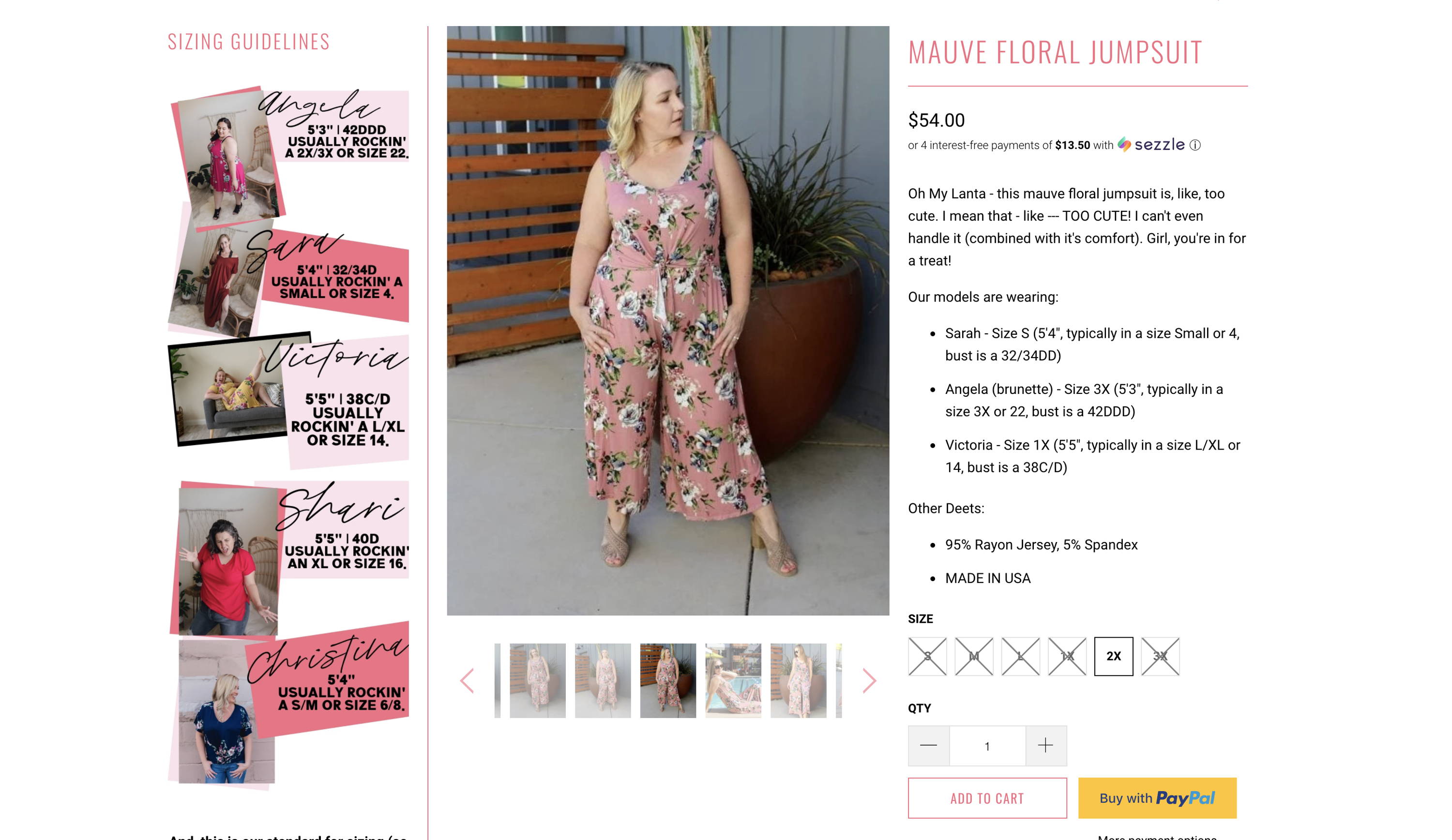Image resolution: width=1452 pixels, height=840 pixels.
Task: Click Shari's sizing guideline card
Action: coord(290,558)
